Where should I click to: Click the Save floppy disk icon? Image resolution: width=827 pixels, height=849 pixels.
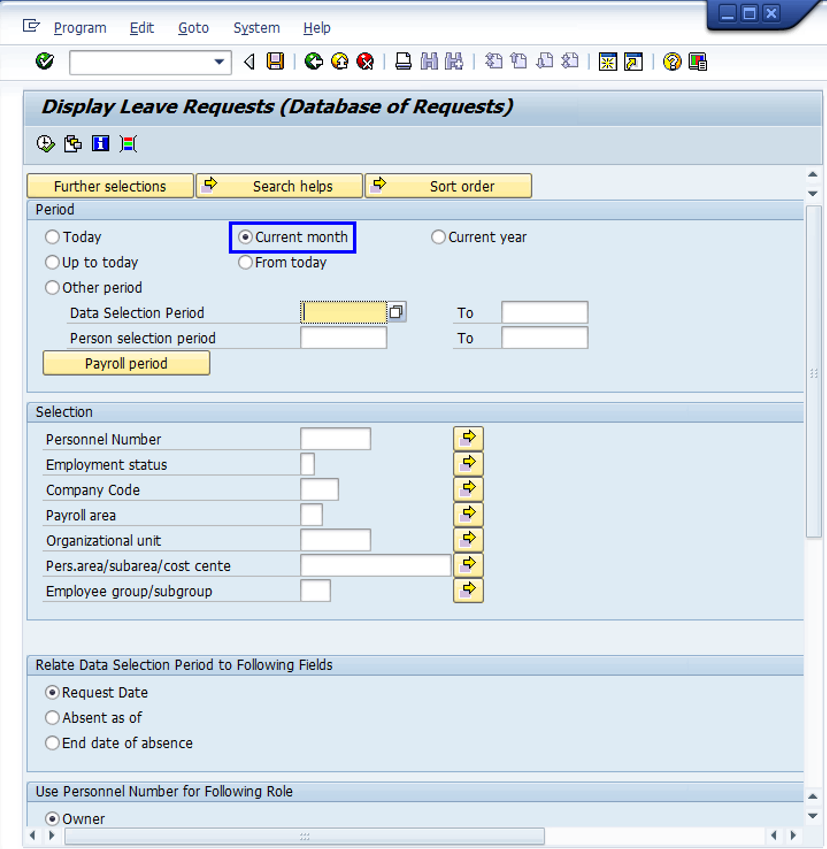275,61
